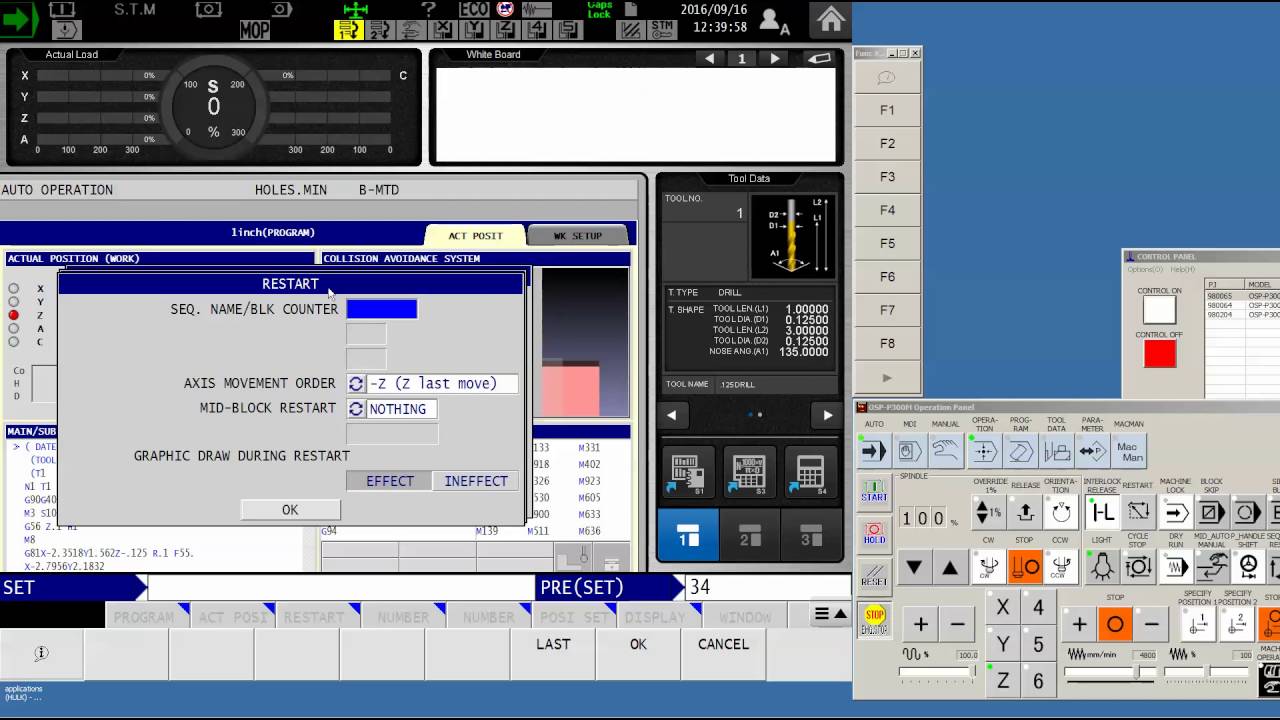Viewport: 1280px width, 720px height.
Task: Toggle INTERLOCK RELEASE on Operation Panel
Action: [x=1102, y=513]
